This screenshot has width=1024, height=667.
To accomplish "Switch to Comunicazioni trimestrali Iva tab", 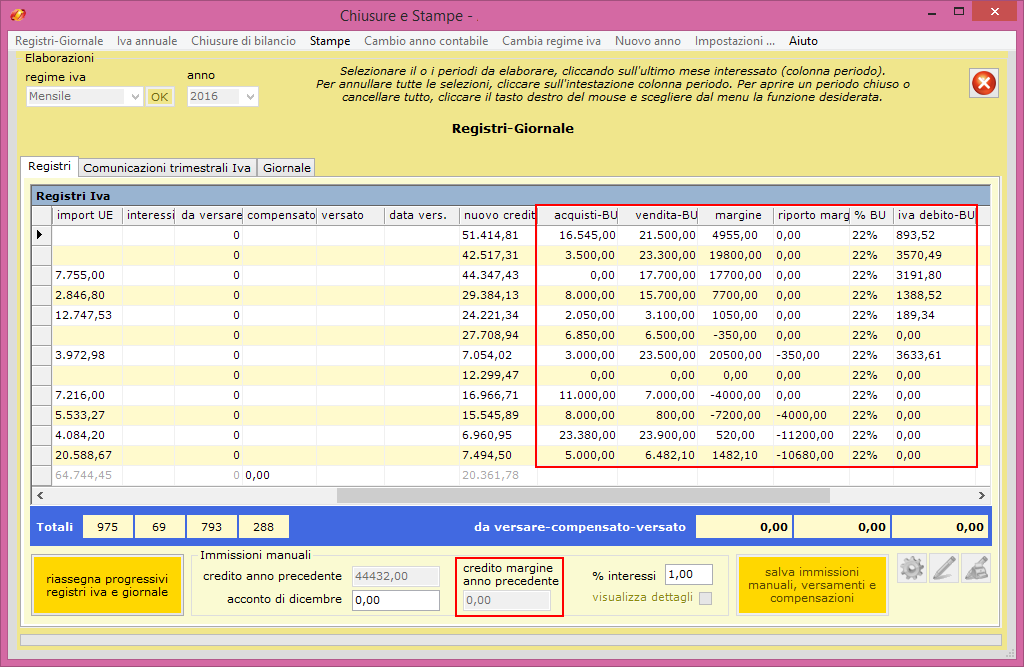I will point(167,168).
